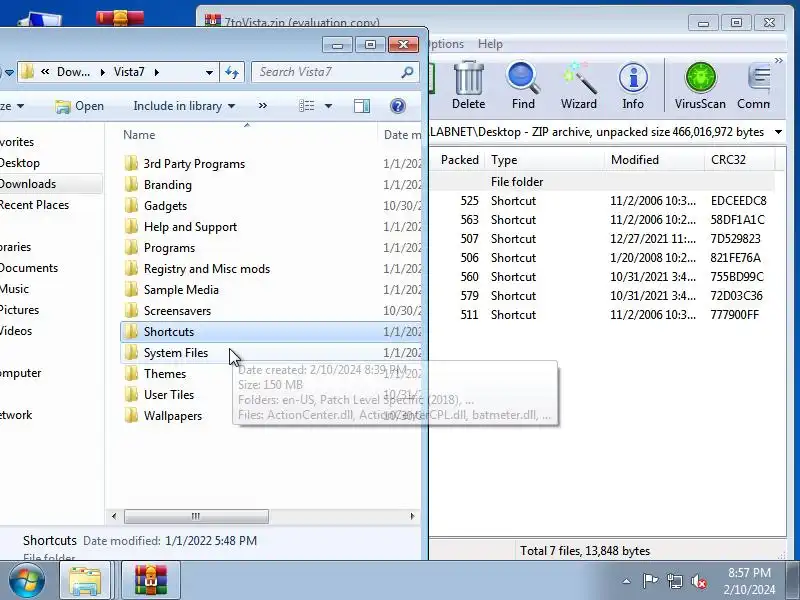Viewport: 800px width, 600px height.
Task: Show more Explorer toolbar commands chevron
Action: [x=262, y=106]
